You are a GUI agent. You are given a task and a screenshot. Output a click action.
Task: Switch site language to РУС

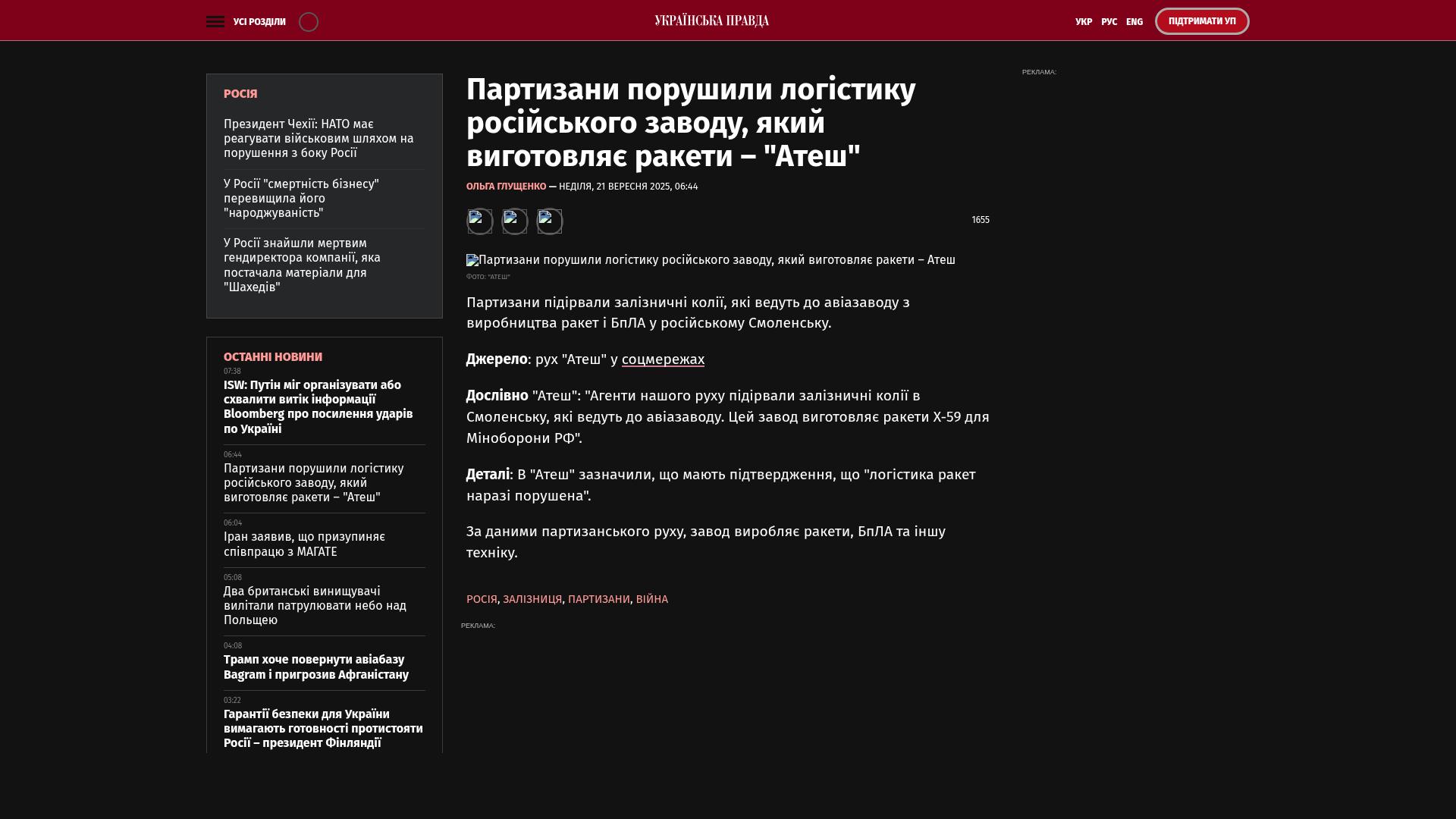[x=1109, y=22]
